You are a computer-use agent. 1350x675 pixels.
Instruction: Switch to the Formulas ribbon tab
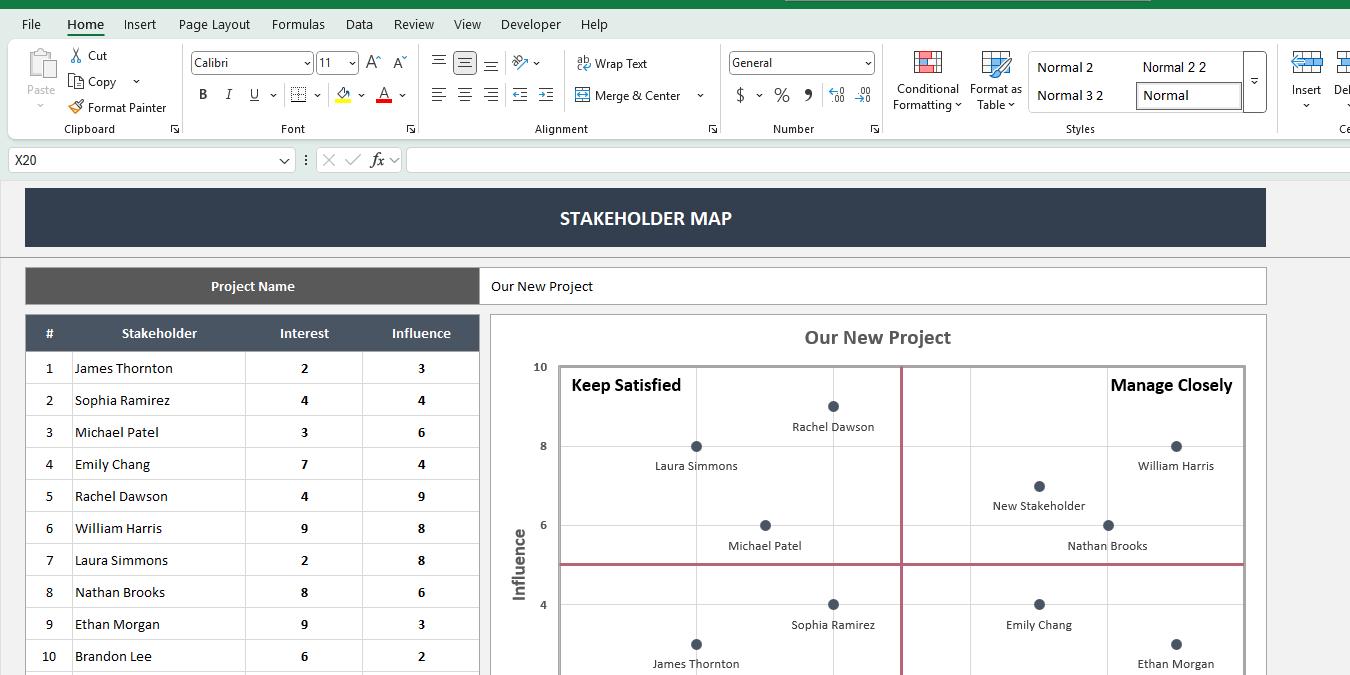click(297, 24)
